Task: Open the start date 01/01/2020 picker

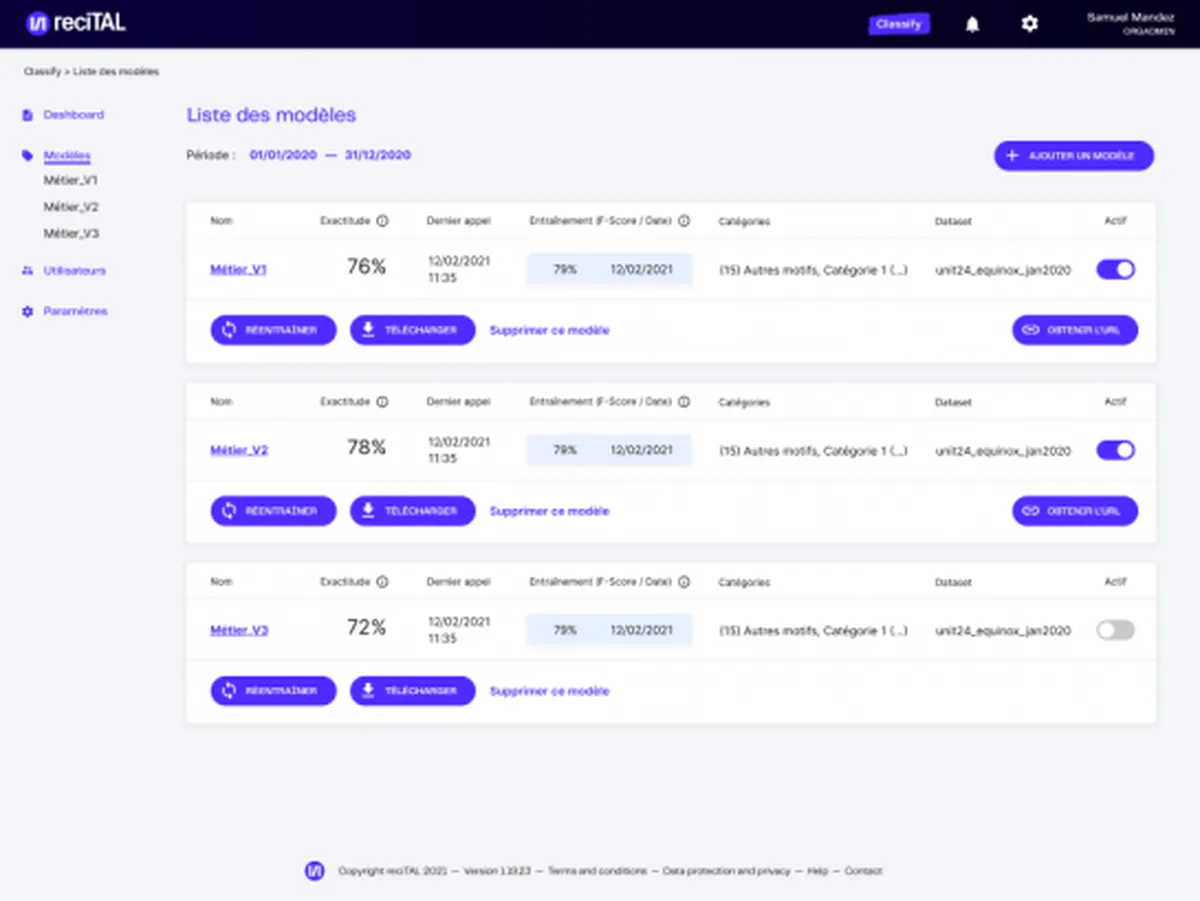Action: (283, 155)
